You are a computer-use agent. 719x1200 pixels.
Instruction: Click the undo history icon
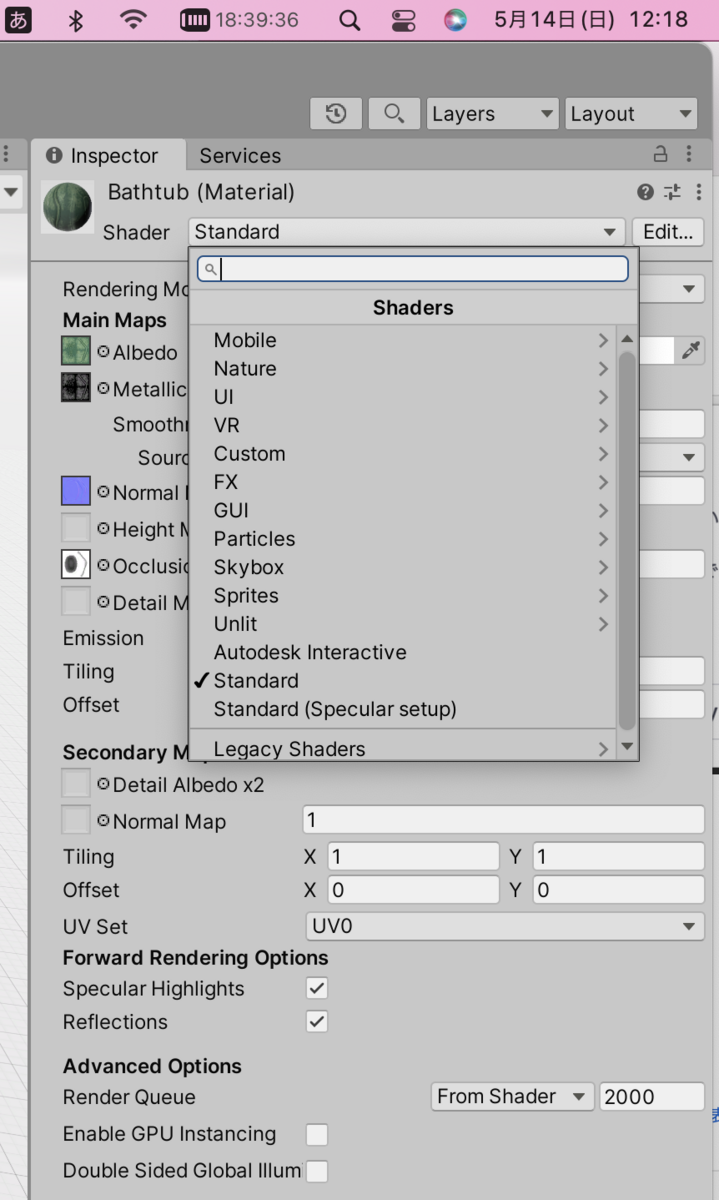point(336,114)
